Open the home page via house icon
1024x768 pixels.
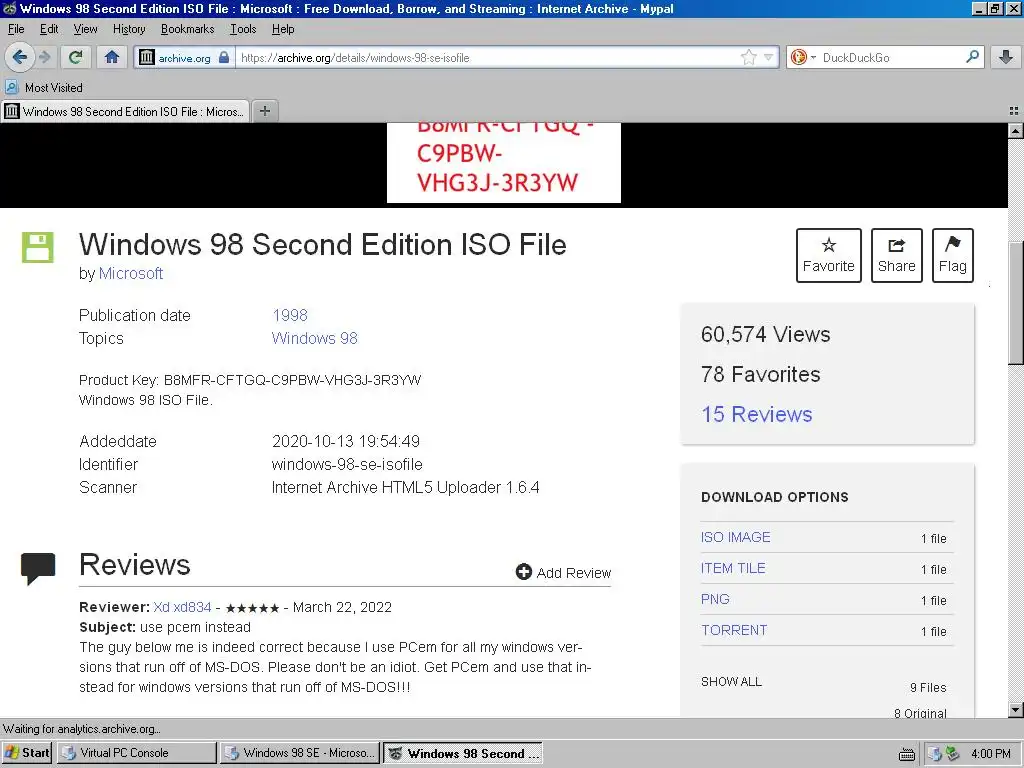(112, 57)
